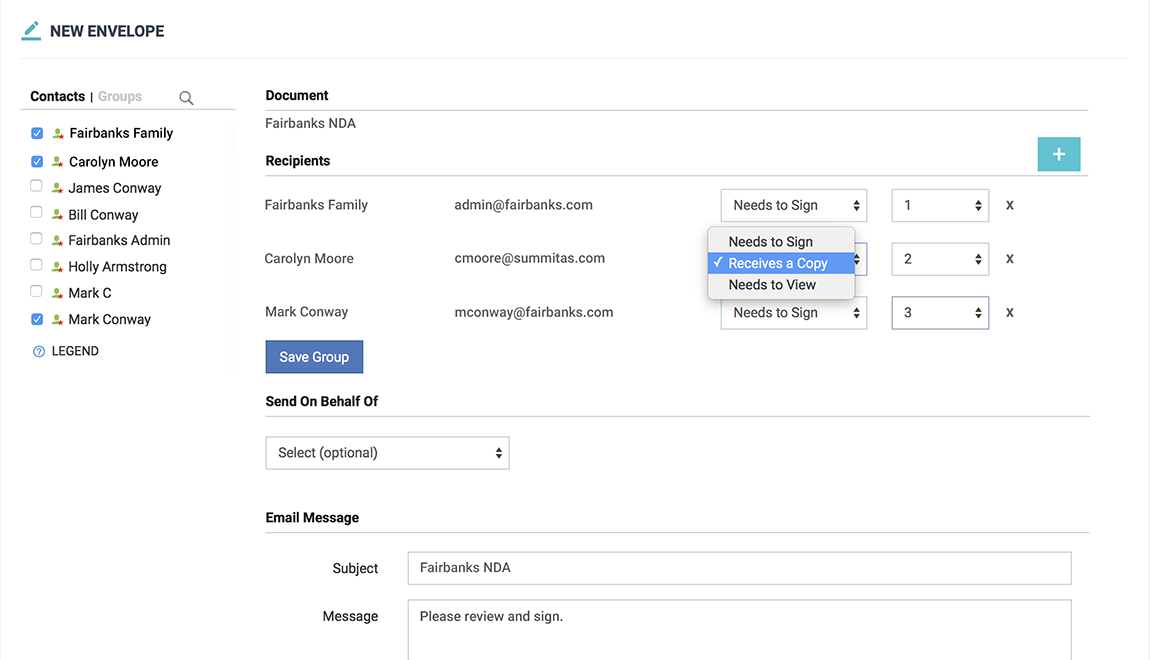Open signing order dropdown for Mark Conway
The height and width of the screenshot is (660, 1150).
[940, 313]
